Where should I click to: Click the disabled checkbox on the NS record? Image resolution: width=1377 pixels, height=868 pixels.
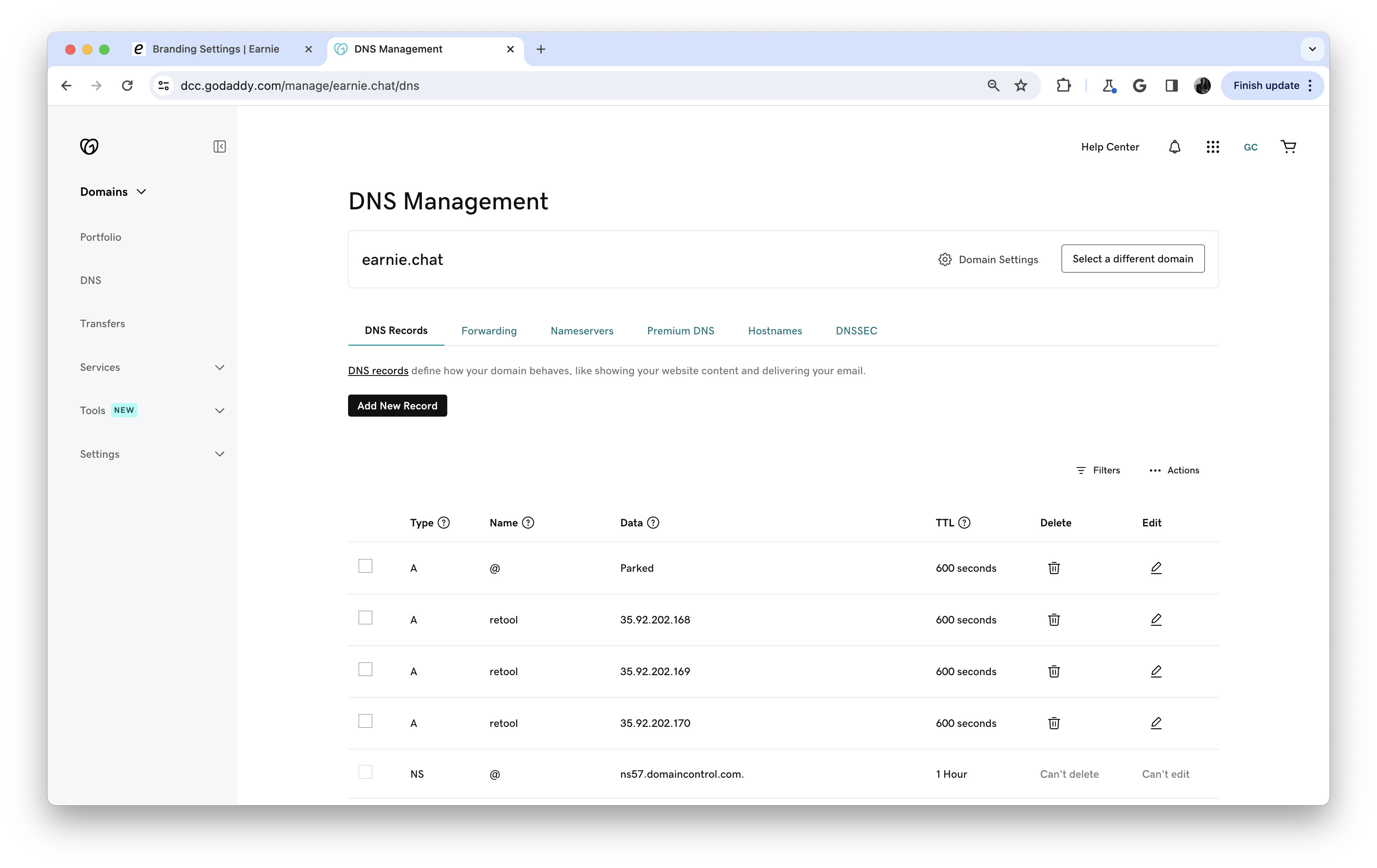pos(365,772)
